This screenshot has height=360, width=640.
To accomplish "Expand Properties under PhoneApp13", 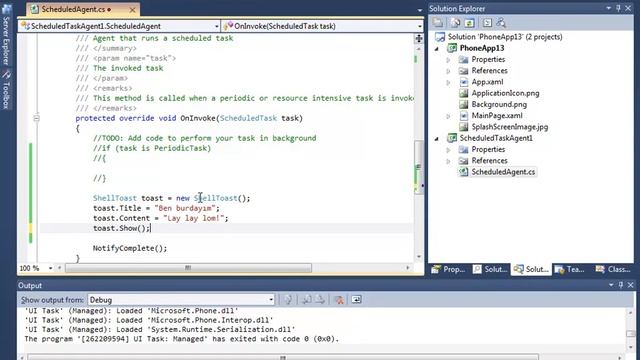I will 448,60.
